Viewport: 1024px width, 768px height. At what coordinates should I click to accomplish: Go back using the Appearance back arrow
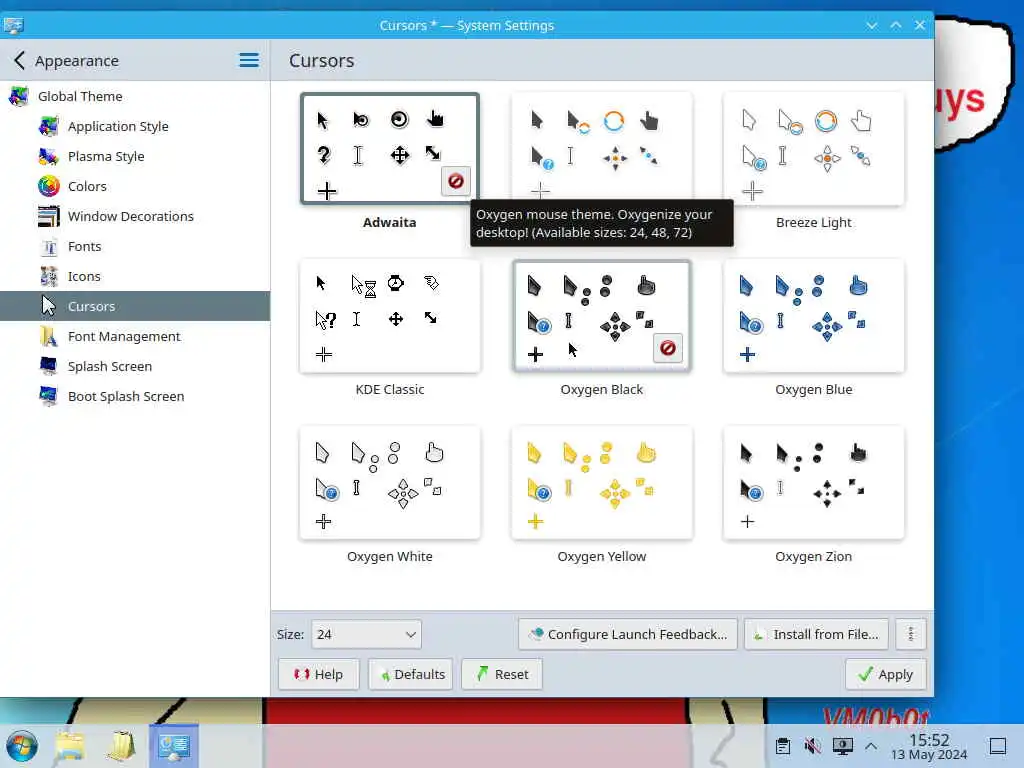(20, 61)
